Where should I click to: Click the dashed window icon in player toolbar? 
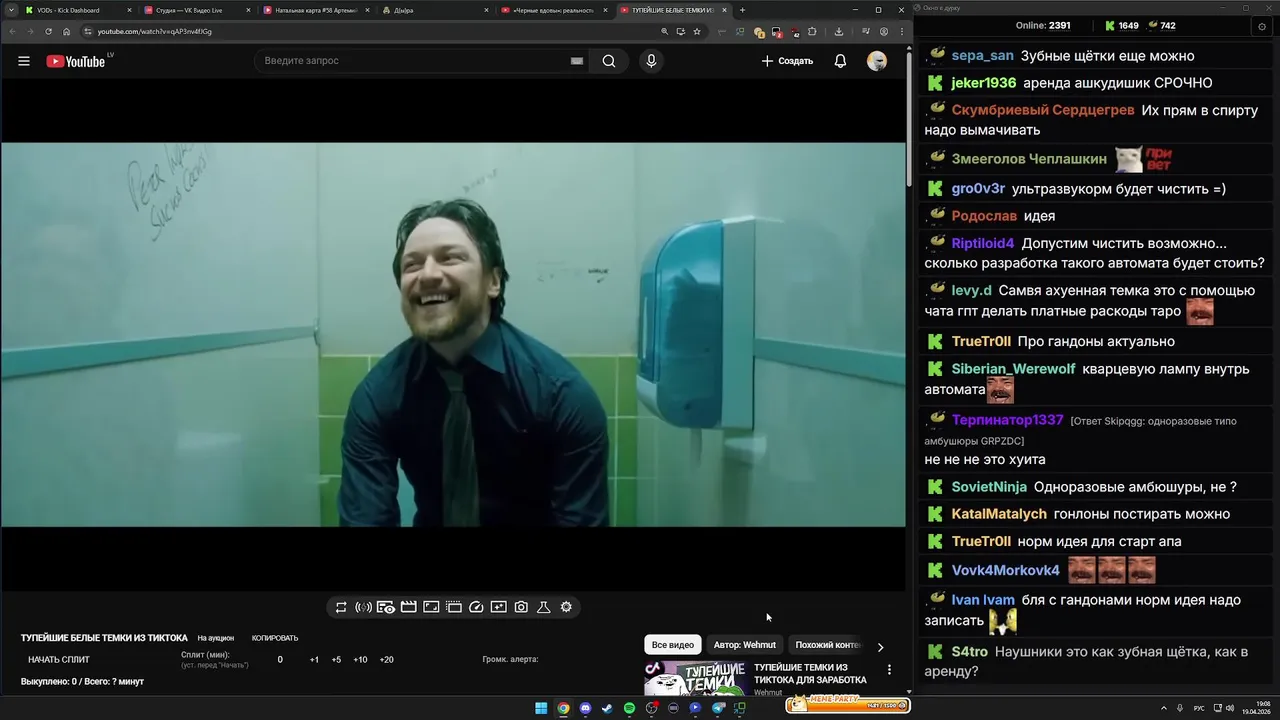[x=453, y=607]
